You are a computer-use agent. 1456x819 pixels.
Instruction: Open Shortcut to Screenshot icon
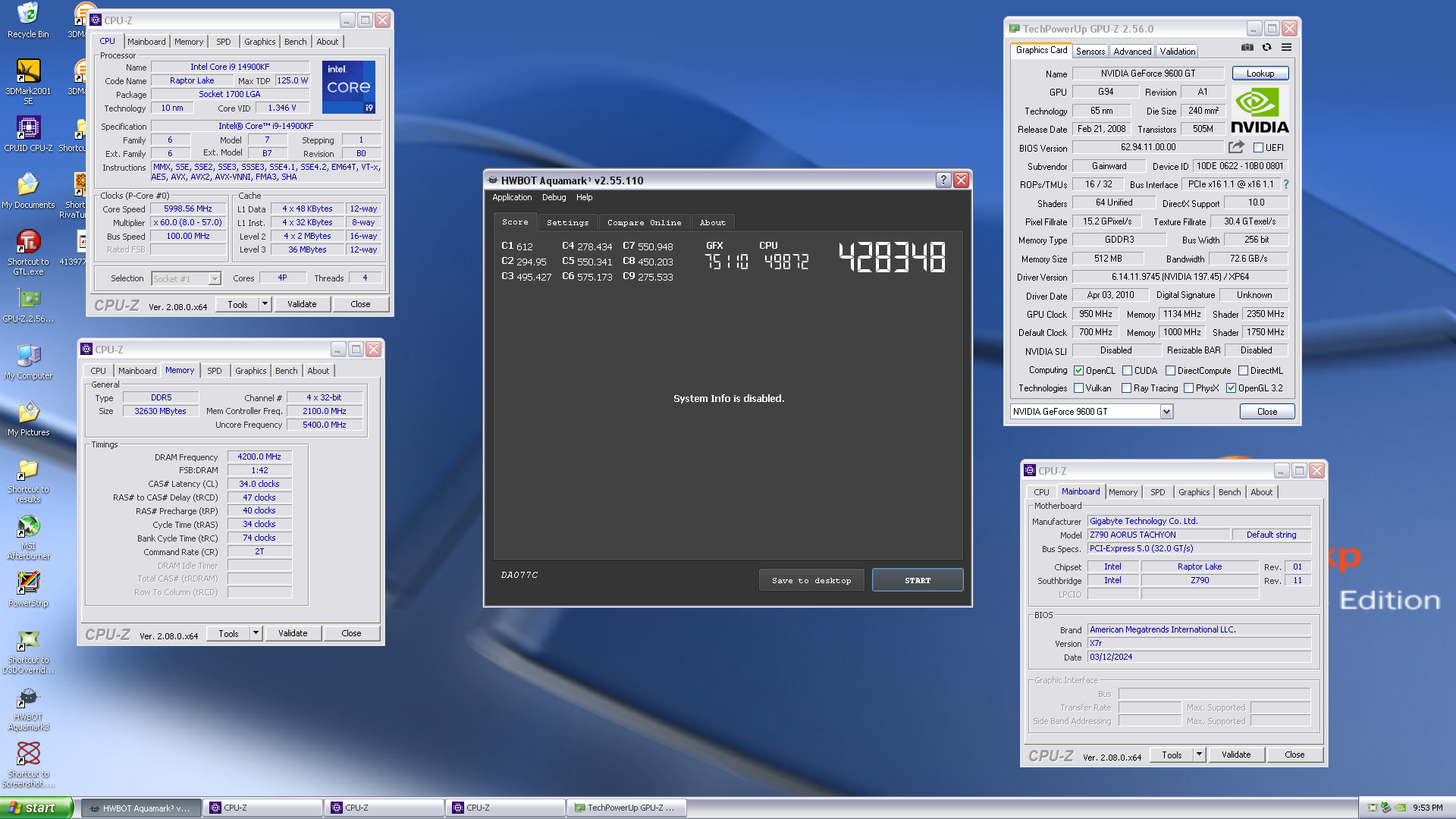pos(28,764)
